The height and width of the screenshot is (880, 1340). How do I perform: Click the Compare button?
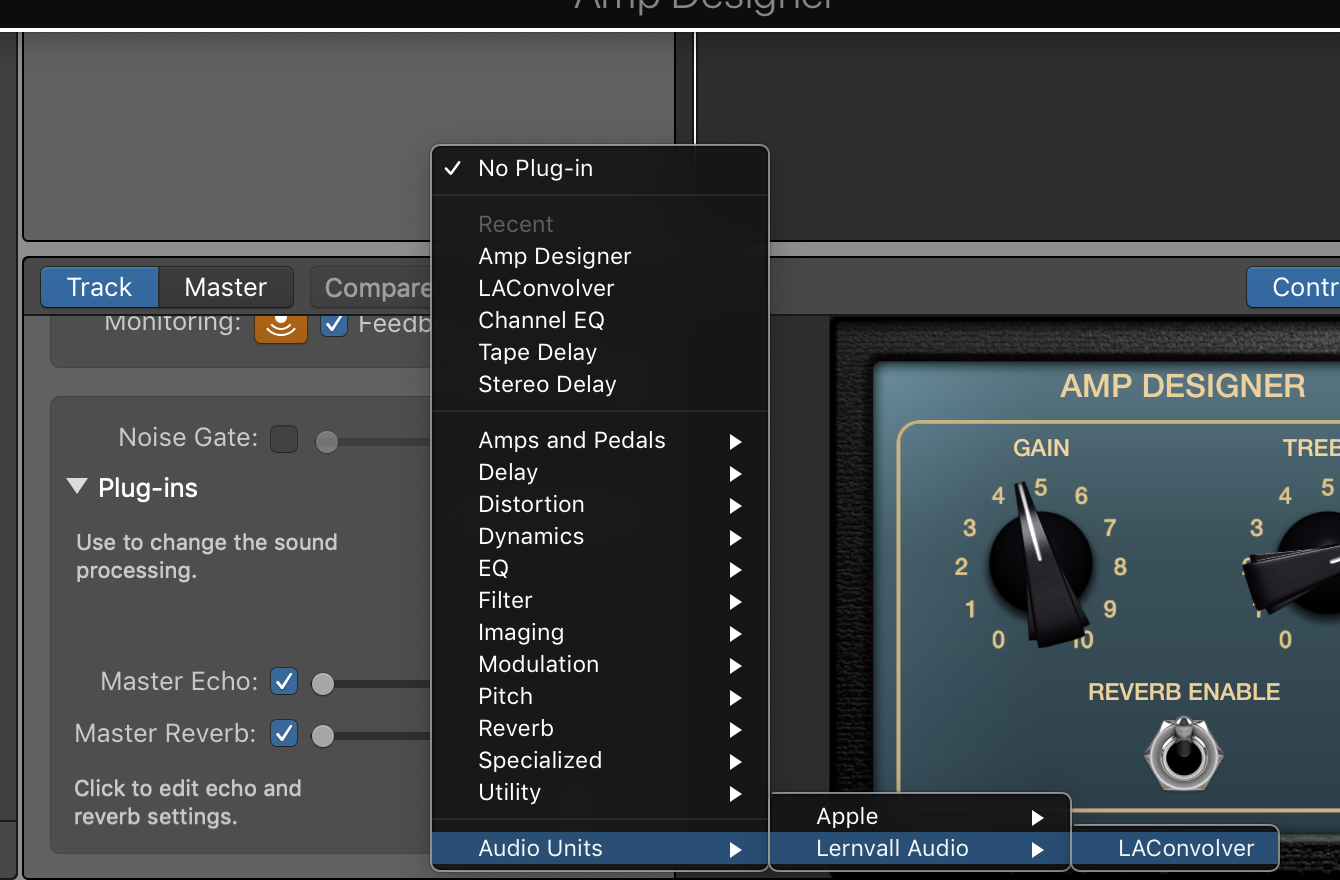pos(372,288)
